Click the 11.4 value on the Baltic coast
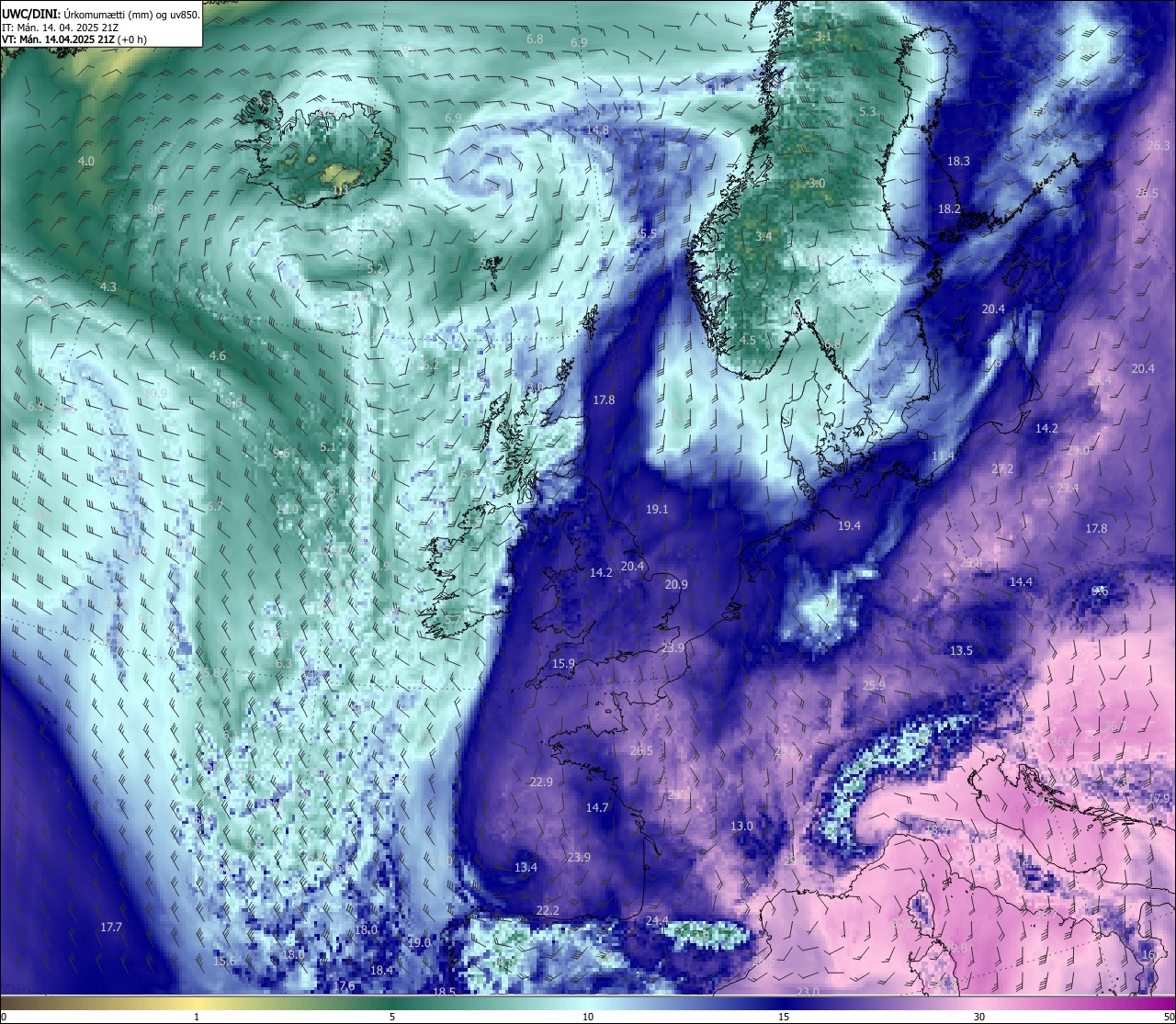 point(943,456)
